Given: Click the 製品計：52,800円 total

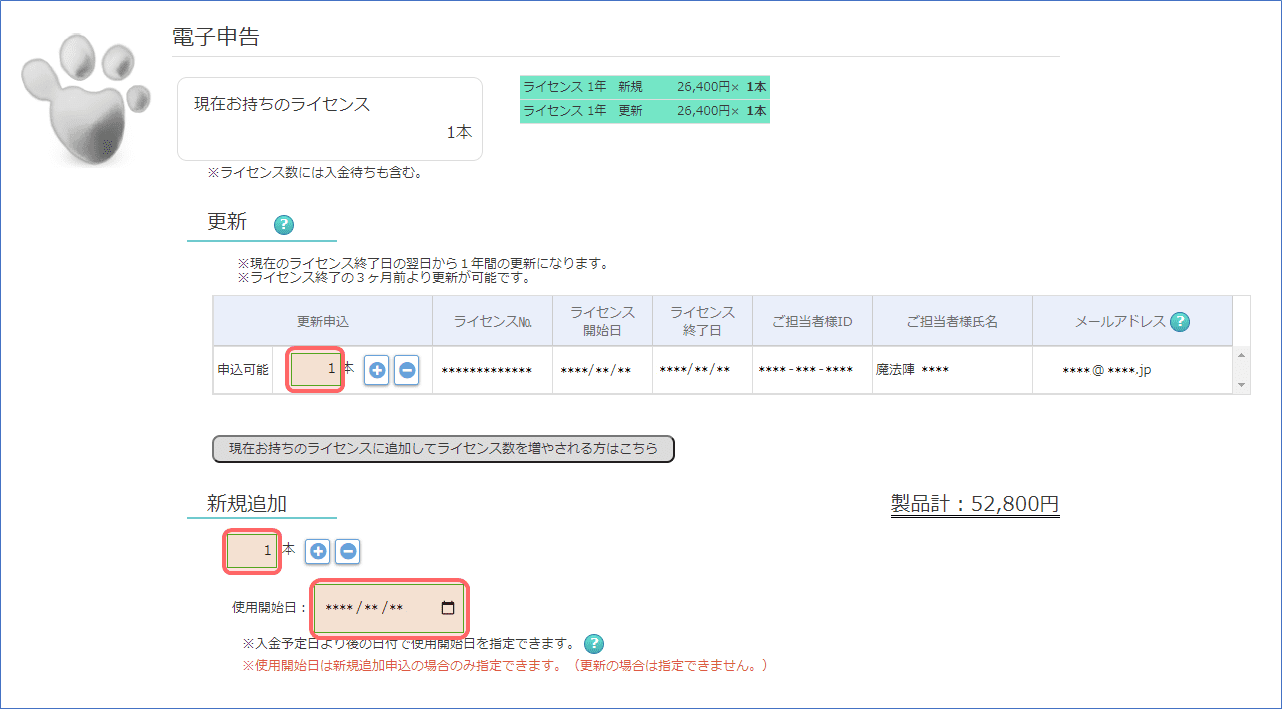Looking at the screenshot, I should pyautogui.click(x=975, y=504).
